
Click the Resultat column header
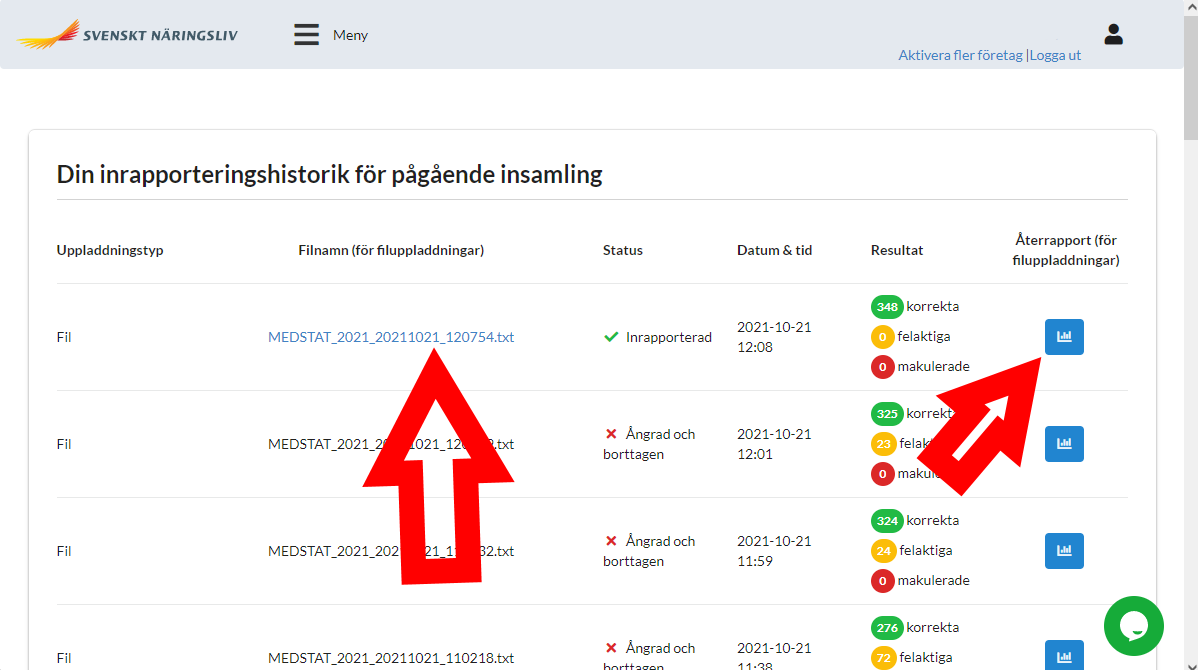(897, 250)
